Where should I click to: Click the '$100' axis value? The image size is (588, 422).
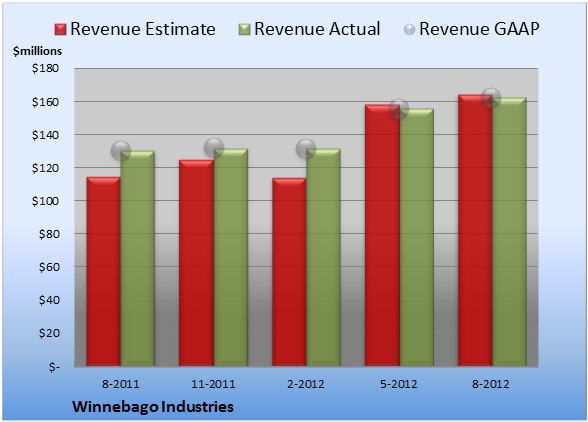(45, 201)
